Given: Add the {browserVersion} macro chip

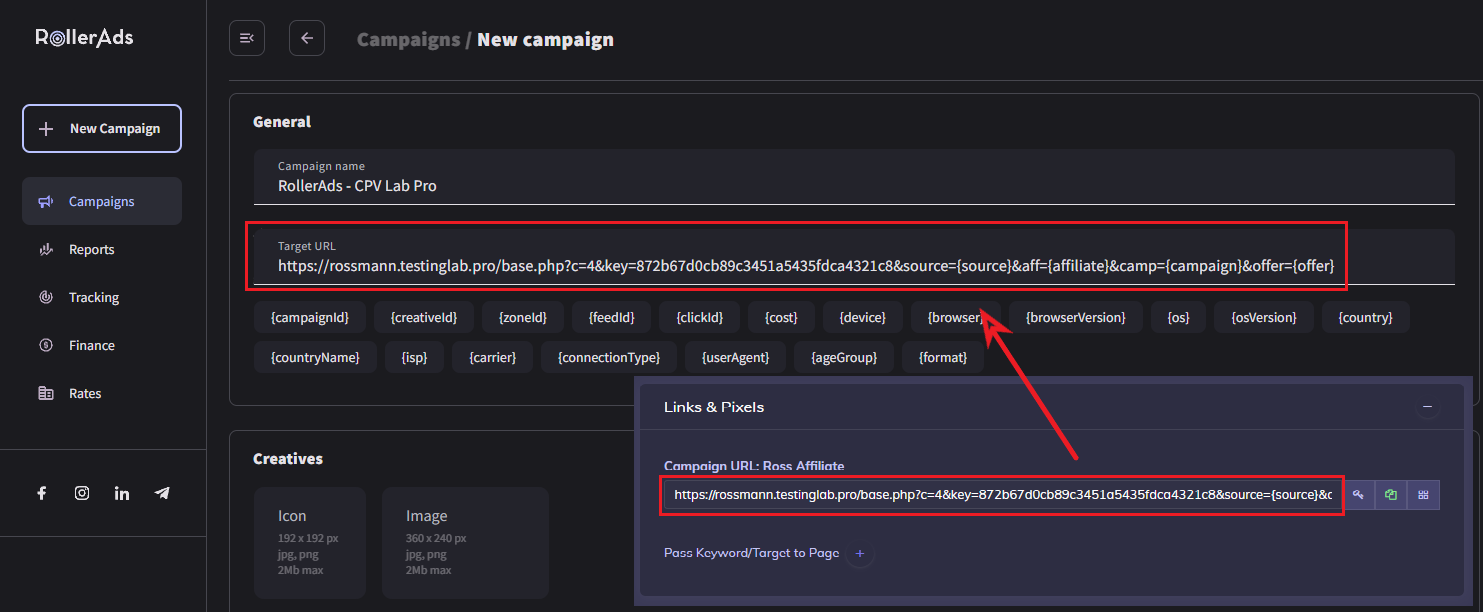Looking at the screenshot, I should pyautogui.click(x=1075, y=317).
